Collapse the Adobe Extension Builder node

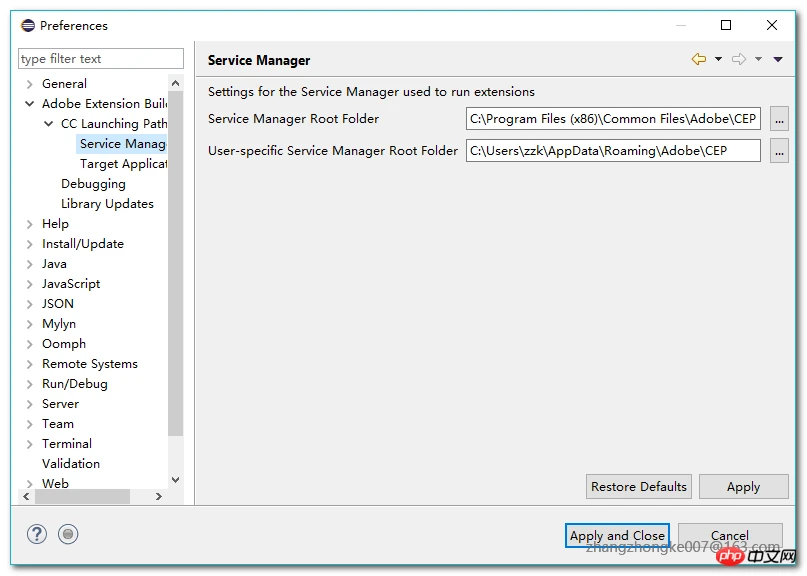coord(29,103)
